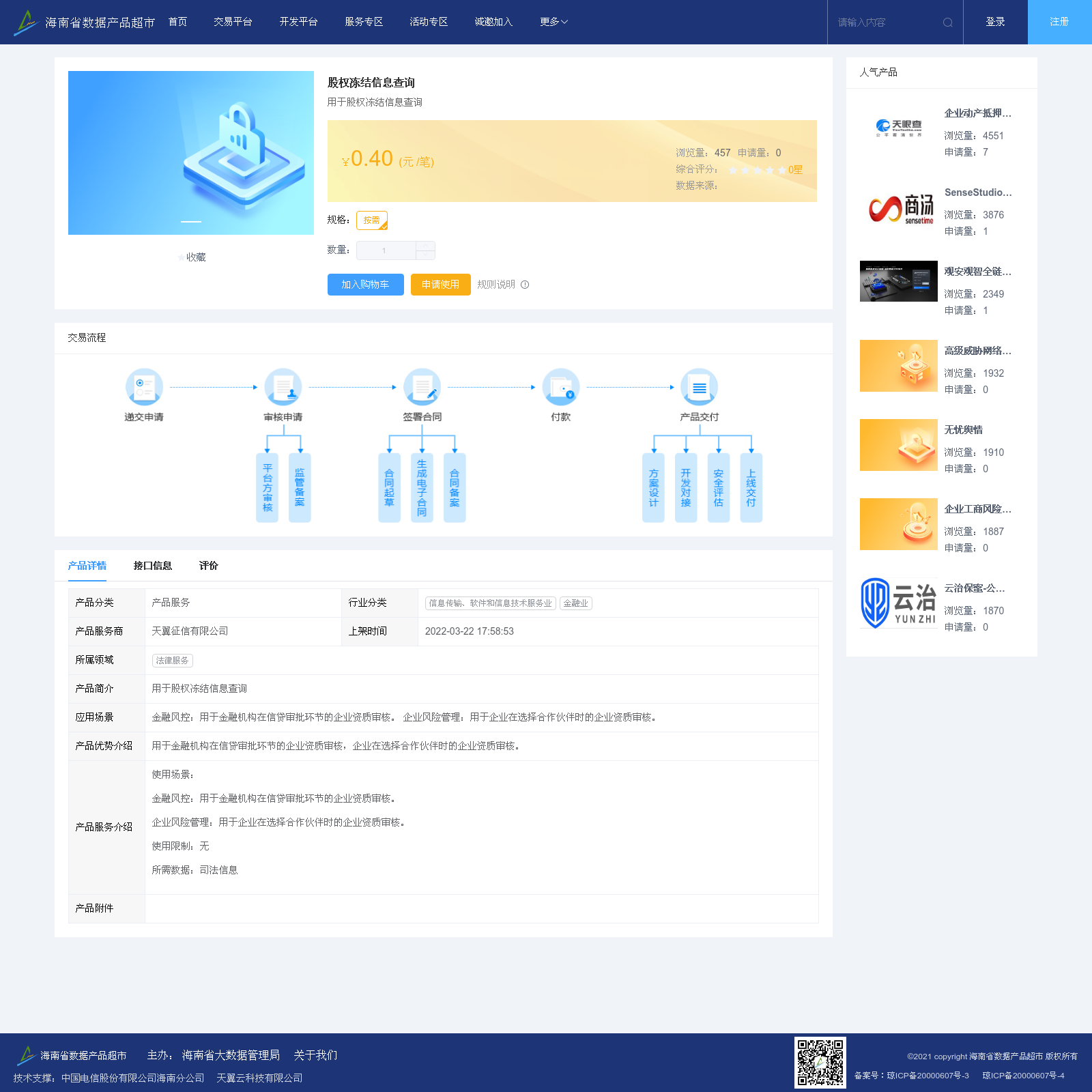Screen dimensions: 1092x1092
Task: Open the 商汤 sensetime logo
Action: 899,207
